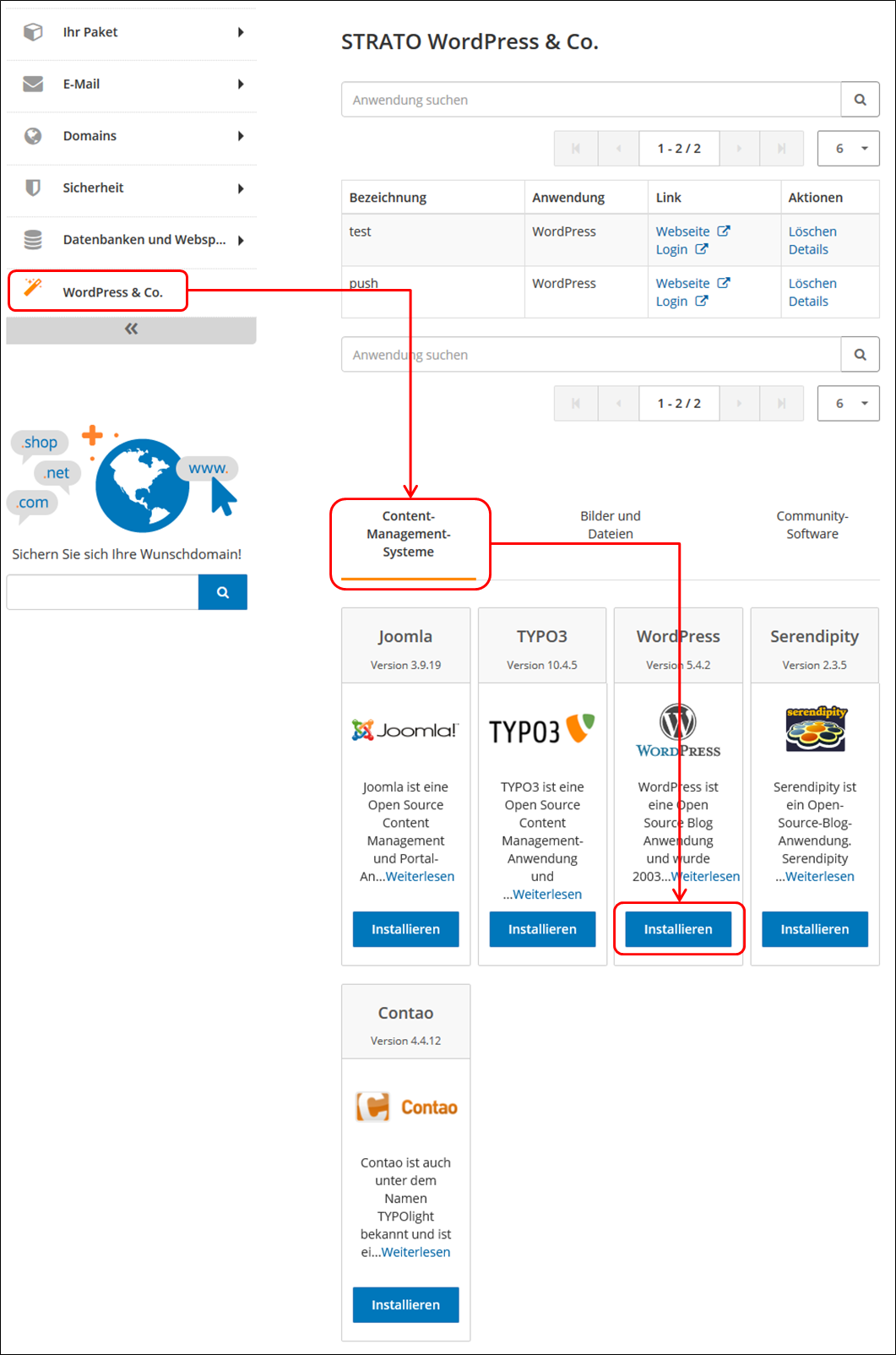Click the external-link icon next to test Webseite
The width and height of the screenshot is (896, 1355).
pos(724,231)
